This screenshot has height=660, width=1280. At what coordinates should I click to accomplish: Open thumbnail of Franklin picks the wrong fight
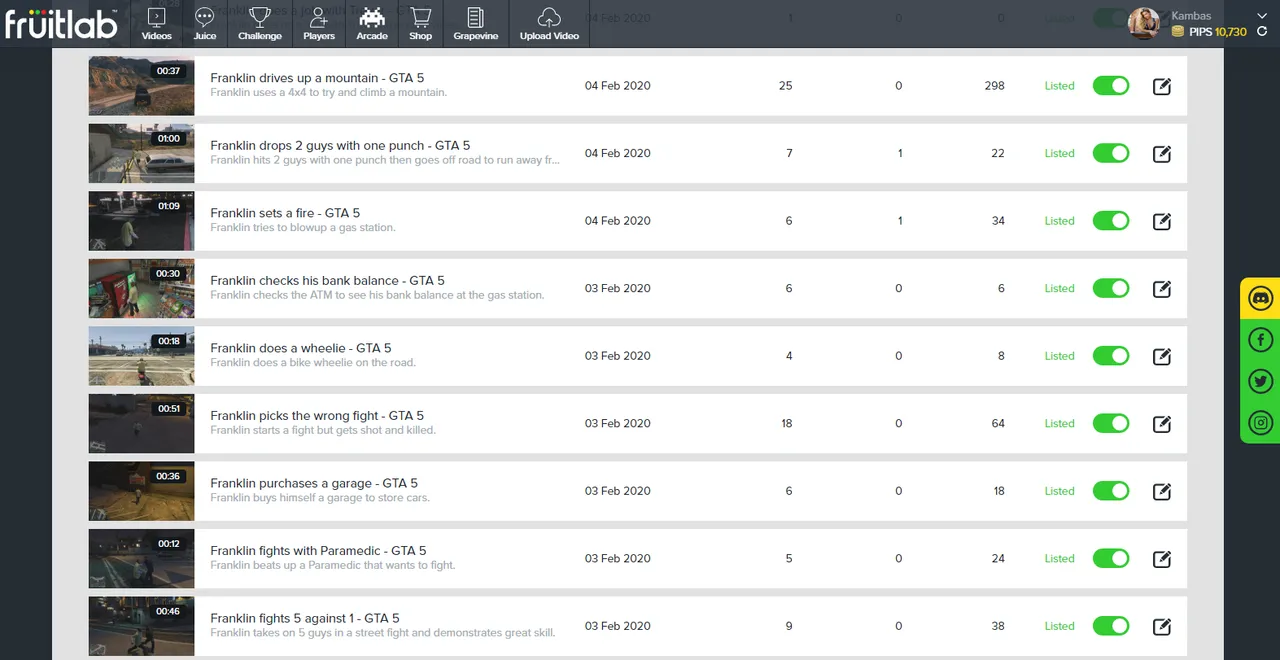pos(141,423)
